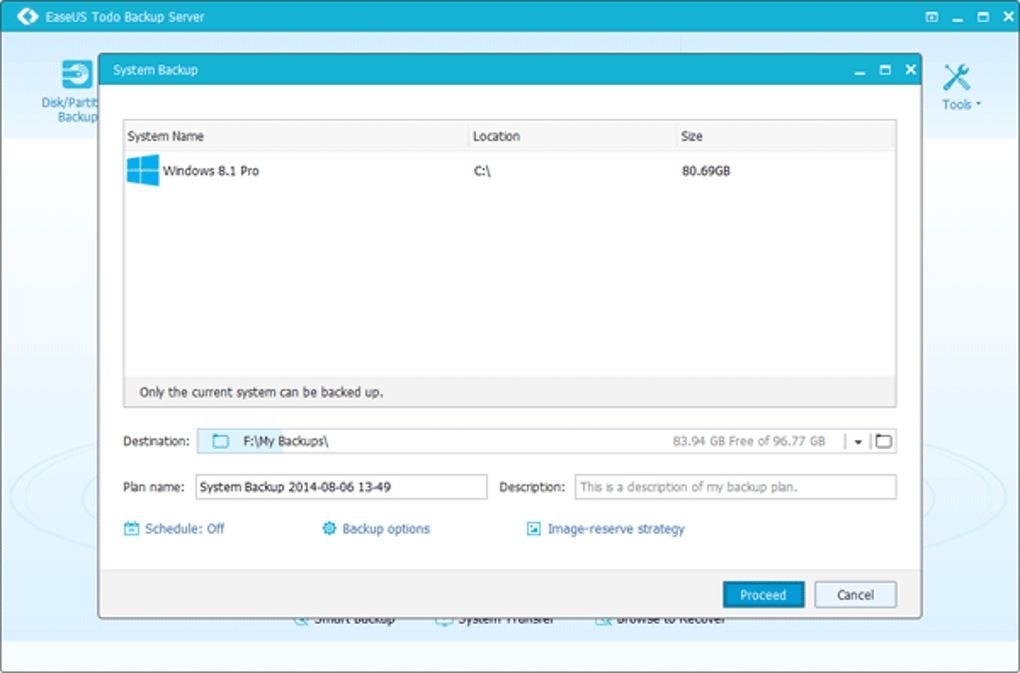Image resolution: width=1020 pixels, height=673 pixels.
Task: Sort by Location column header
Action: (x=572, y=136)
